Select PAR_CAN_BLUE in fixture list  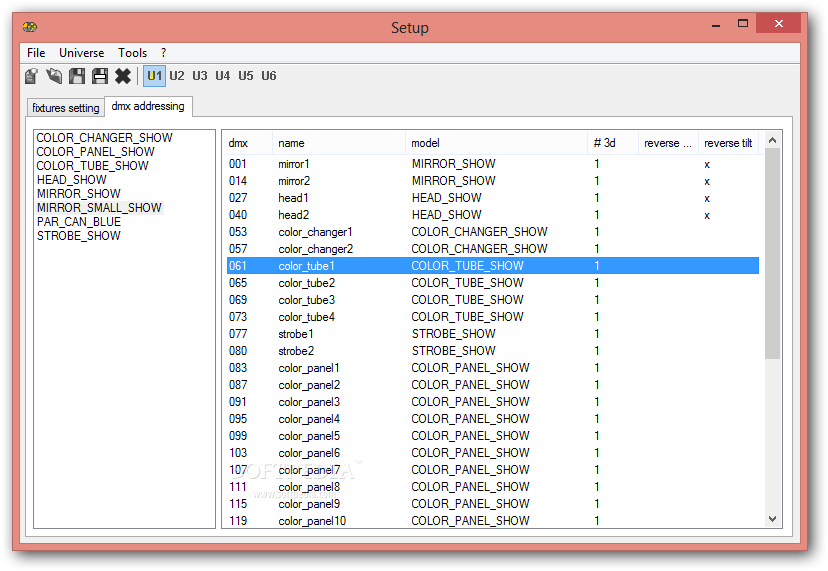[79, 222]
